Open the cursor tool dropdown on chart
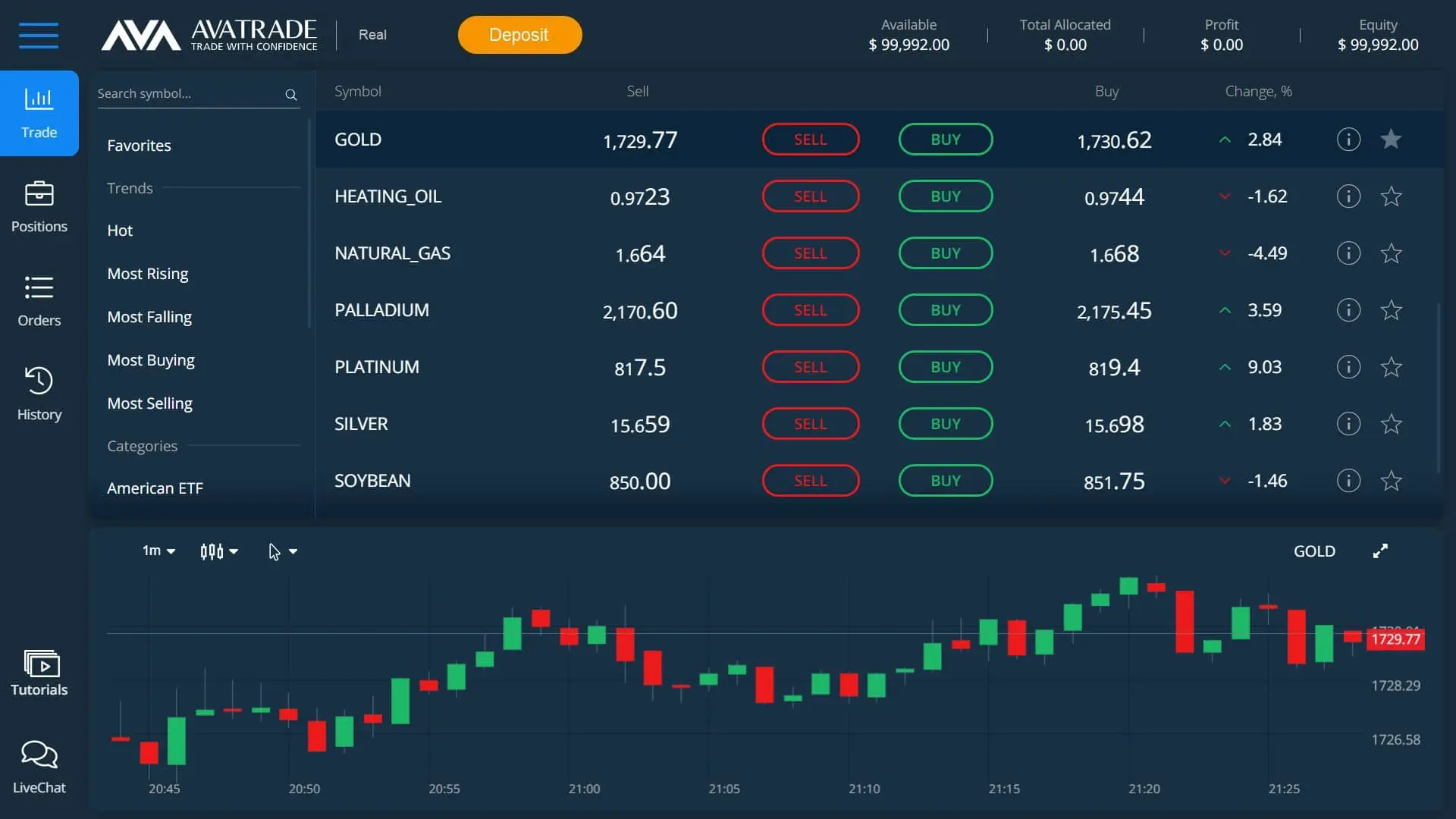The height and width of the screenshot is (819, 1456). tap(282, 551)
